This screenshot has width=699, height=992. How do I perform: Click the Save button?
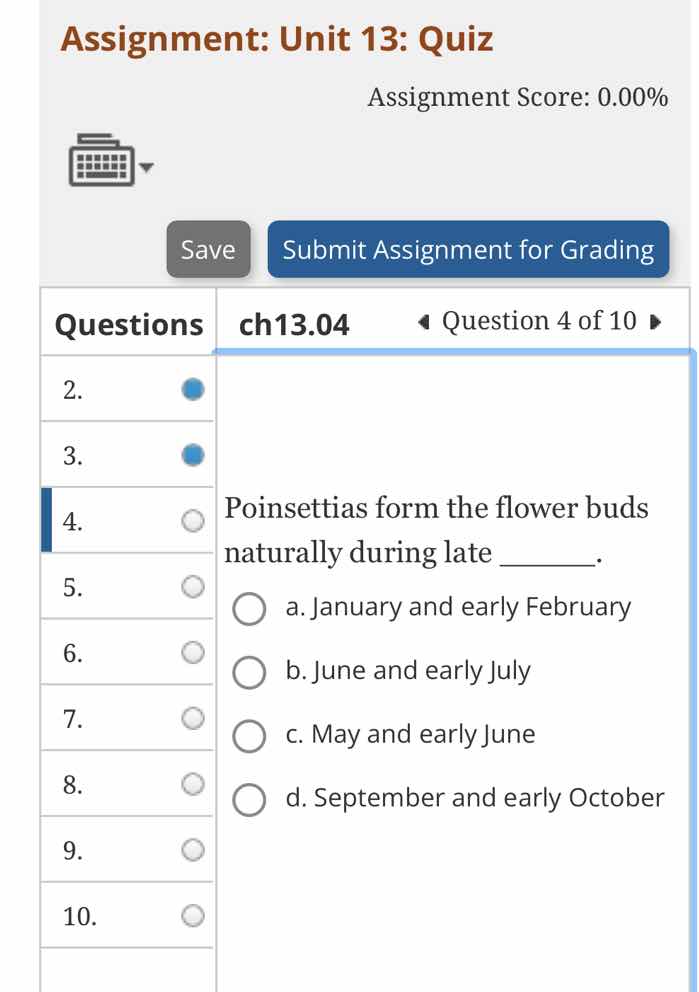(208, 249)
